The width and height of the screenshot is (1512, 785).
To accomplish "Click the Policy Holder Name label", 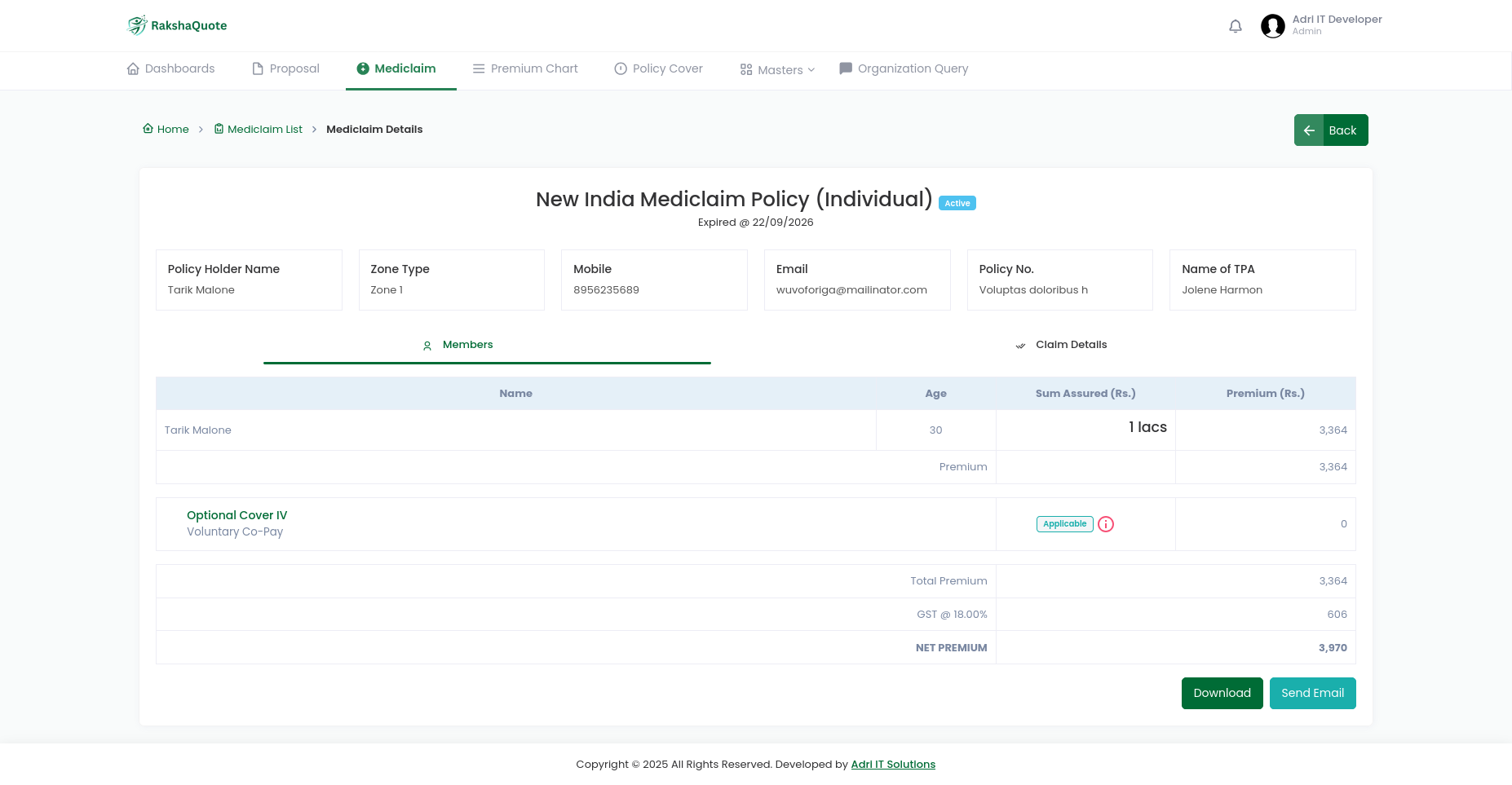I will point(223,269).
